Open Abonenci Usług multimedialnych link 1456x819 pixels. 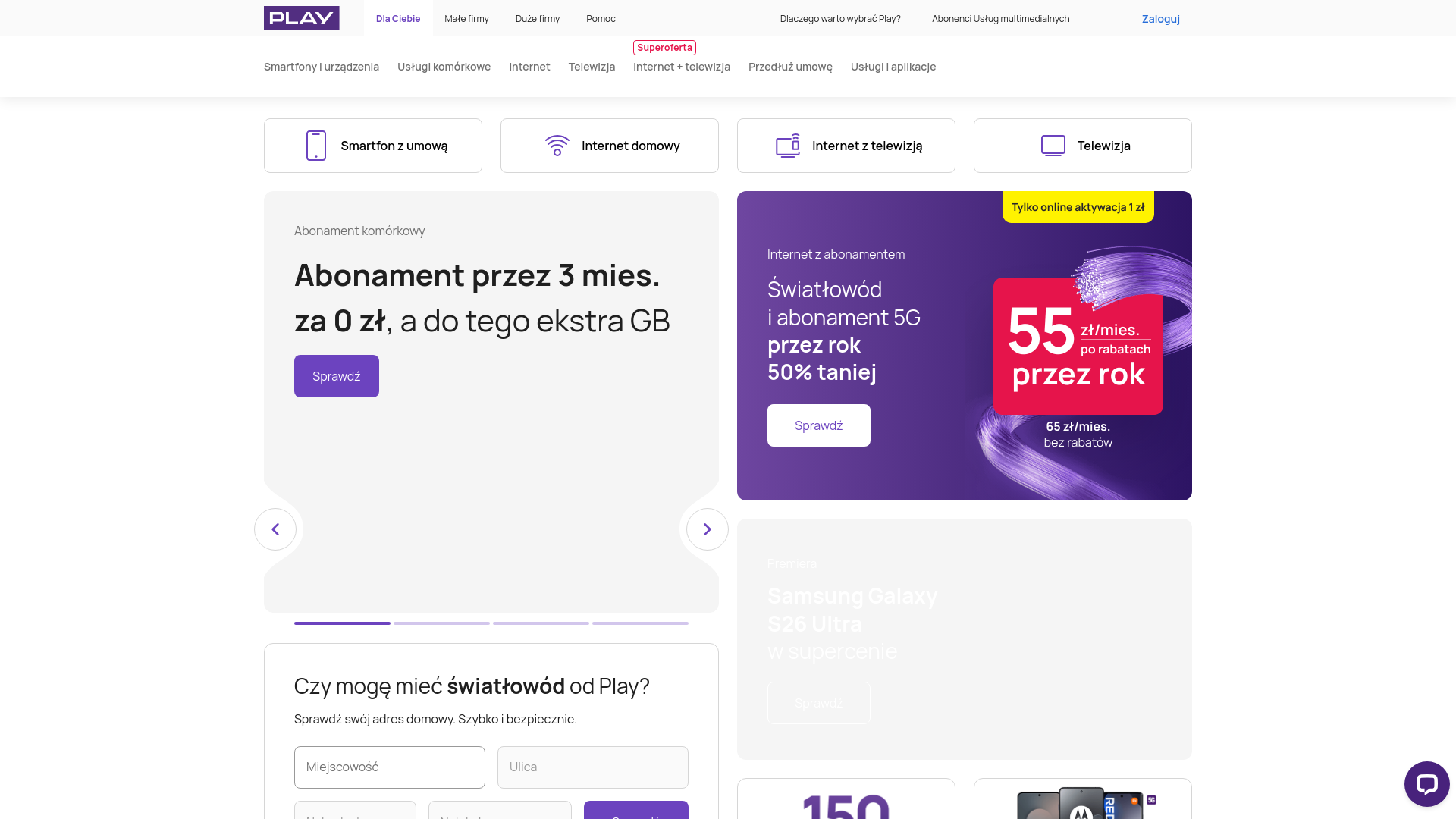coord(1000,18)
